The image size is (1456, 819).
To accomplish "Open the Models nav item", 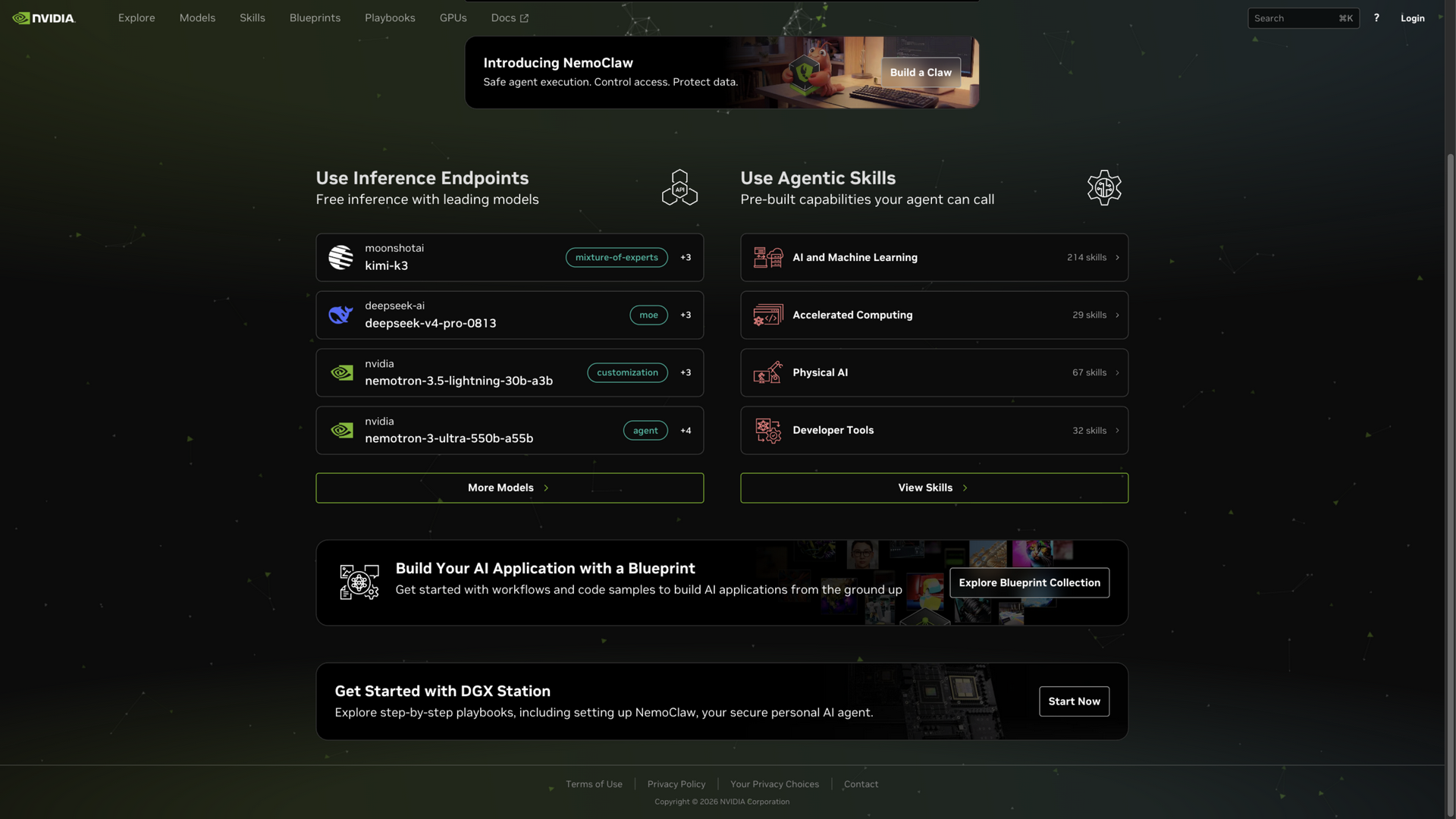I will (197, 18).
